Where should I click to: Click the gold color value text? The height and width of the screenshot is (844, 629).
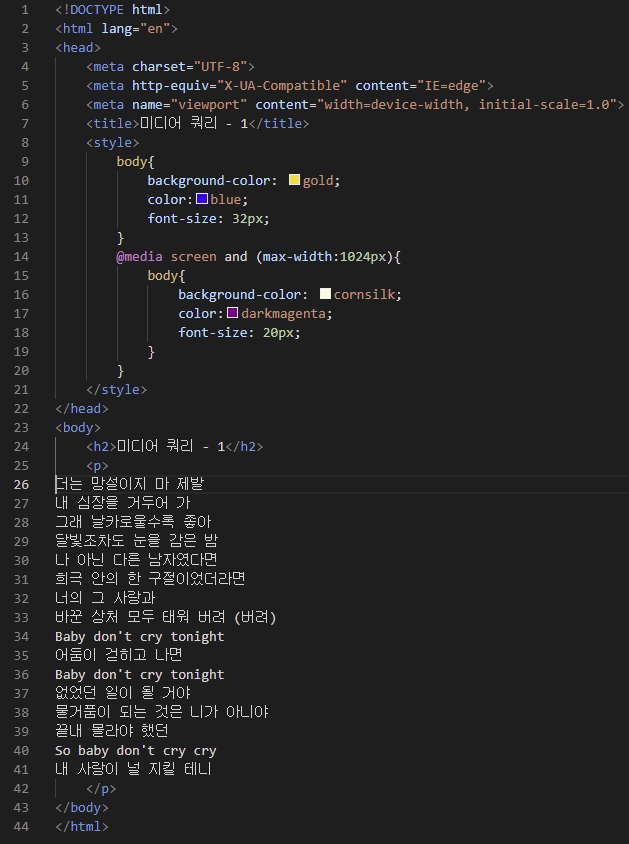(318, 180)
